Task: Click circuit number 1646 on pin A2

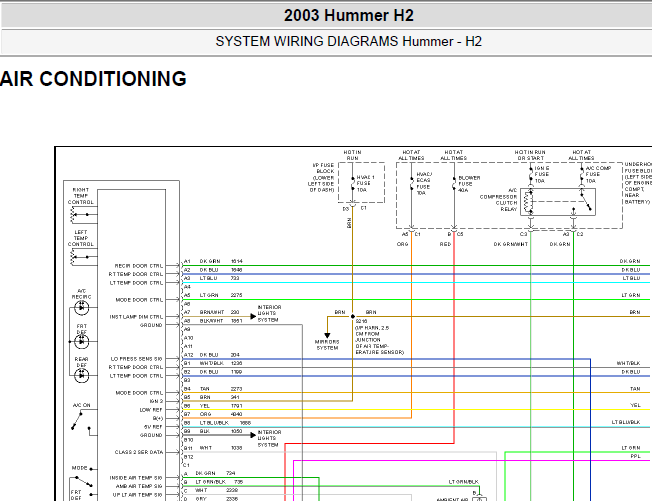Action: tap(237, 270)
